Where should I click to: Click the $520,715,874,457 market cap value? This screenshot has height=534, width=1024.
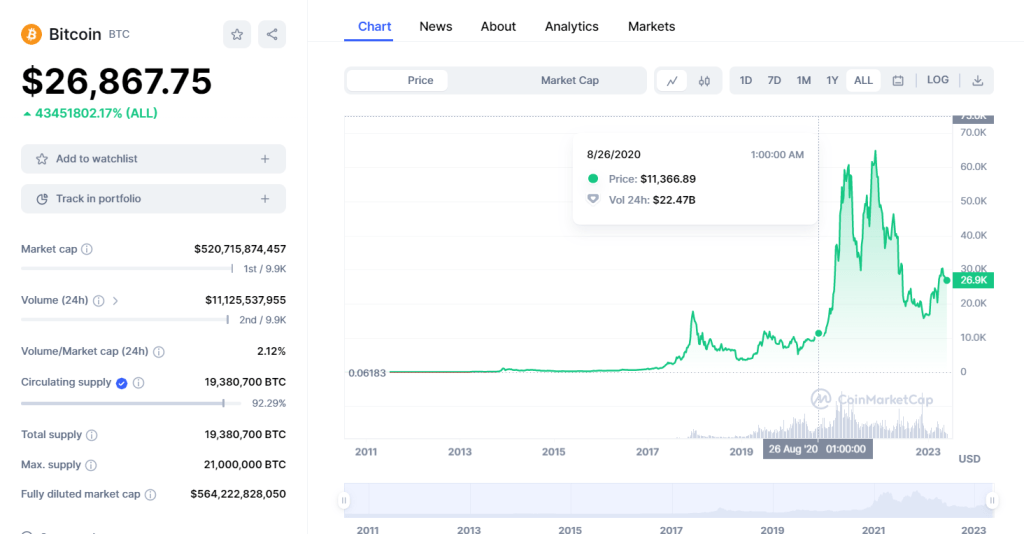coord(240,249)
